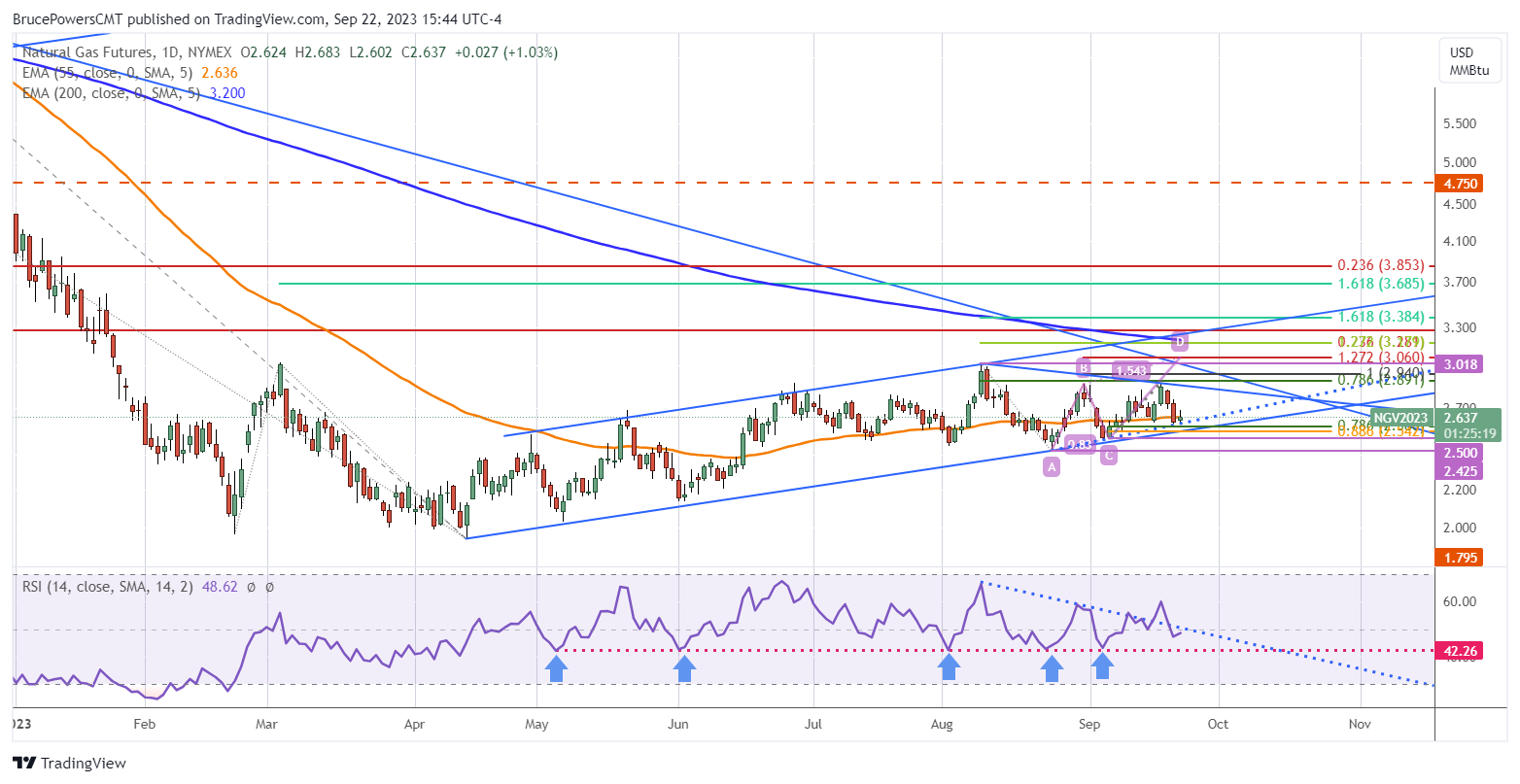Click the 5.000 price scale value

tap(1461, 162)
